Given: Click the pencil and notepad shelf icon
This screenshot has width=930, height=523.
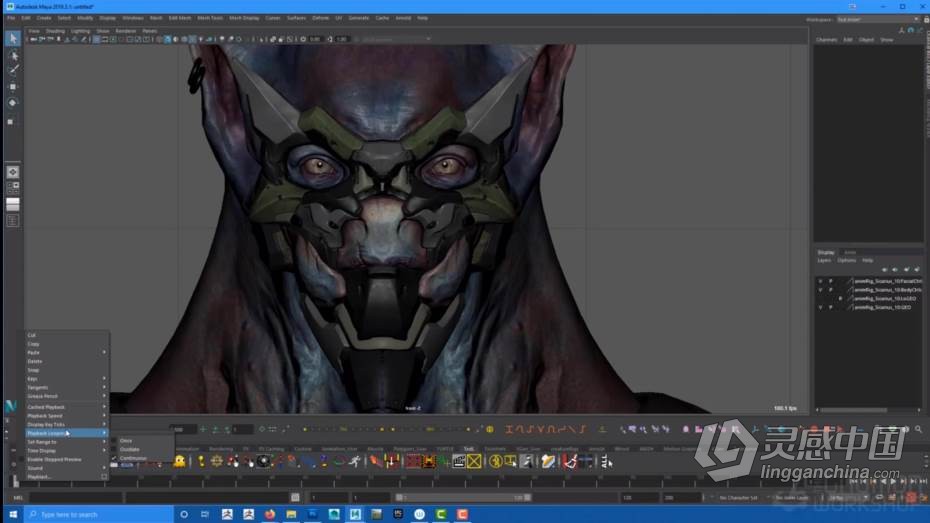Looking at the screenshot, I should pyautogui.click(x=548, y=461).
